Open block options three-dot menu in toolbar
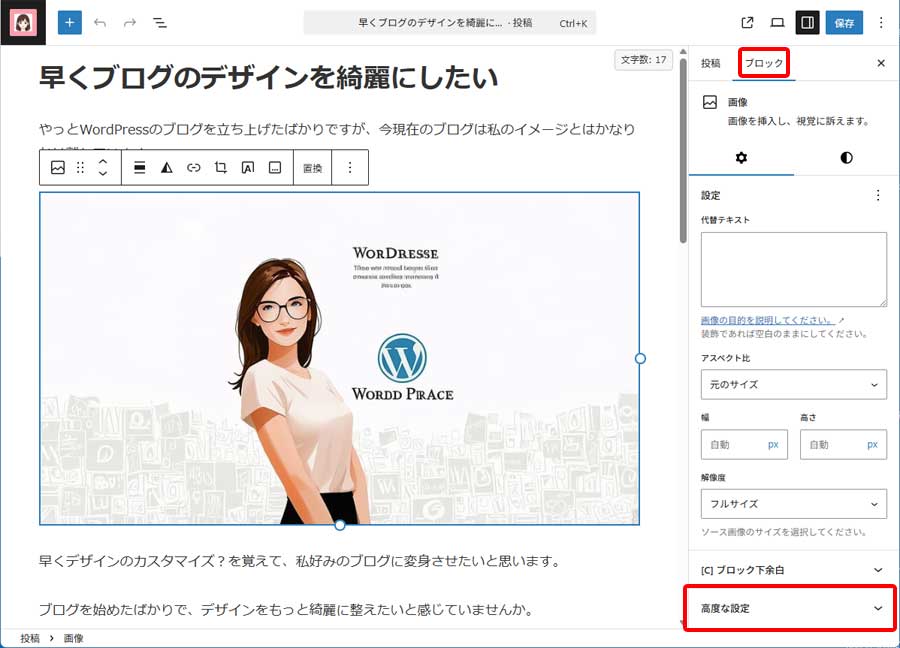The width and height of the screenshot is (900, 648). point(350,168)
